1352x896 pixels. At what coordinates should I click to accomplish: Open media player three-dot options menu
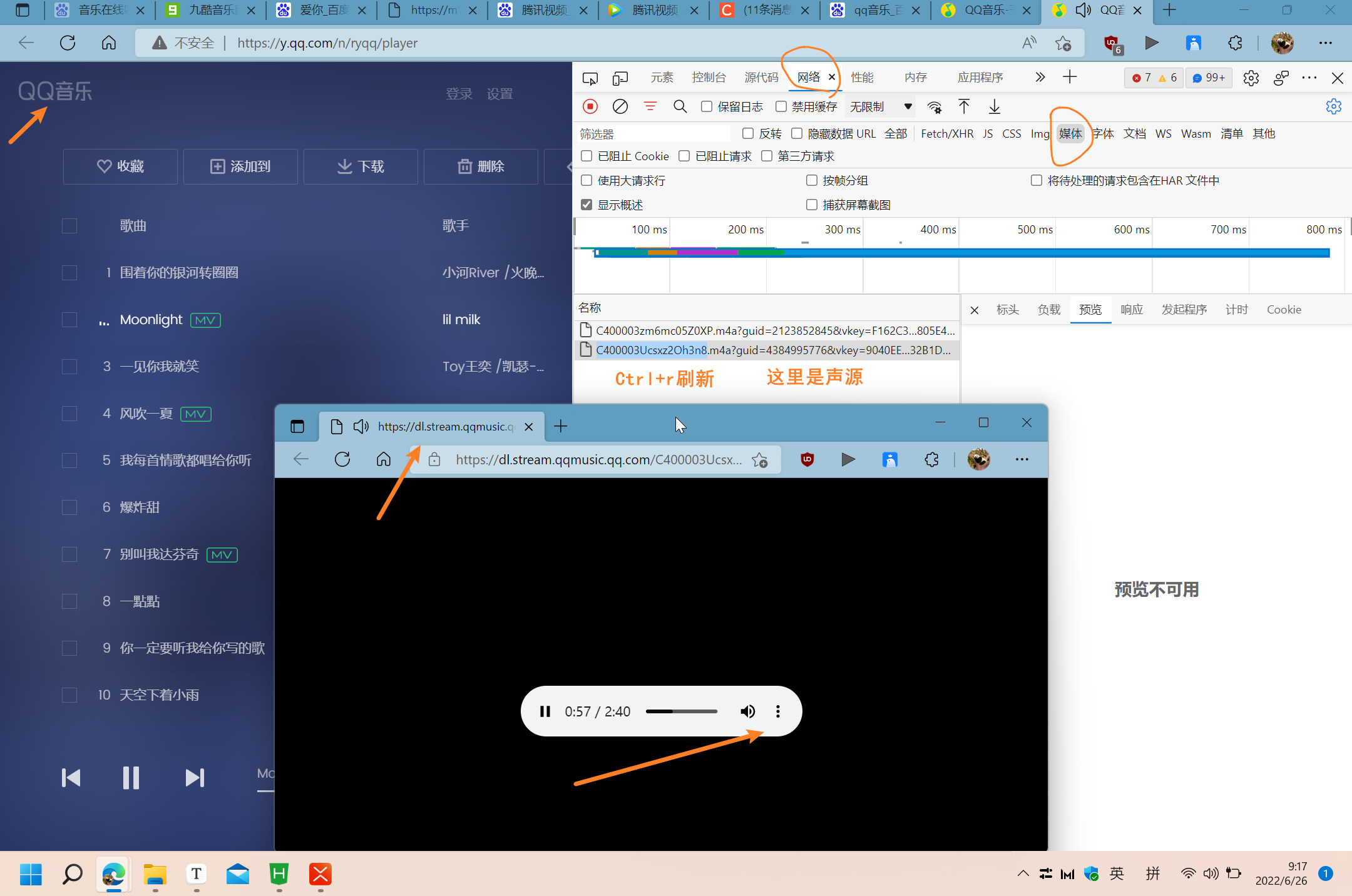point(777,711)
